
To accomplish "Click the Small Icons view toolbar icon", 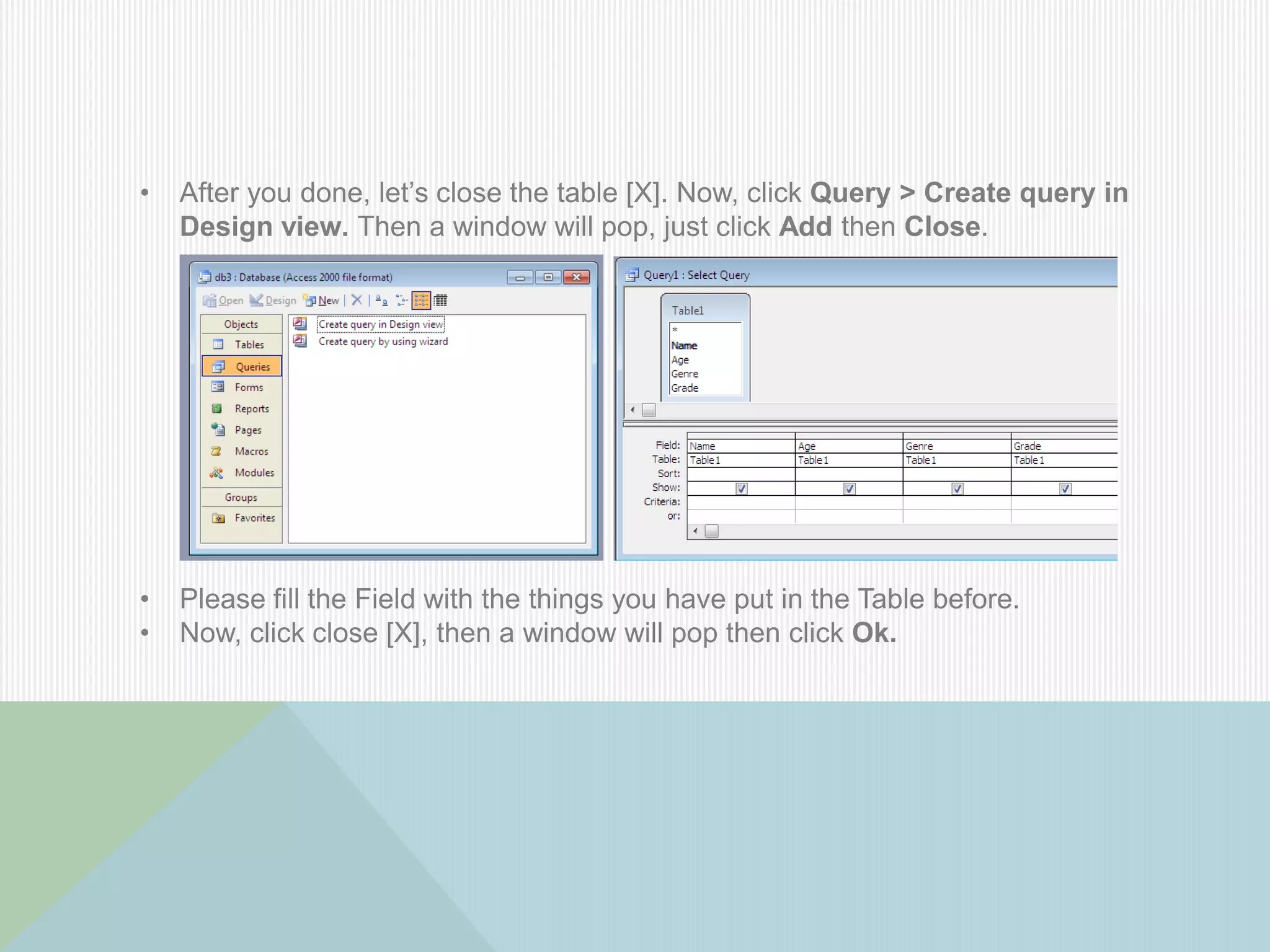I will pyautogui.click(x=401, y=301).
